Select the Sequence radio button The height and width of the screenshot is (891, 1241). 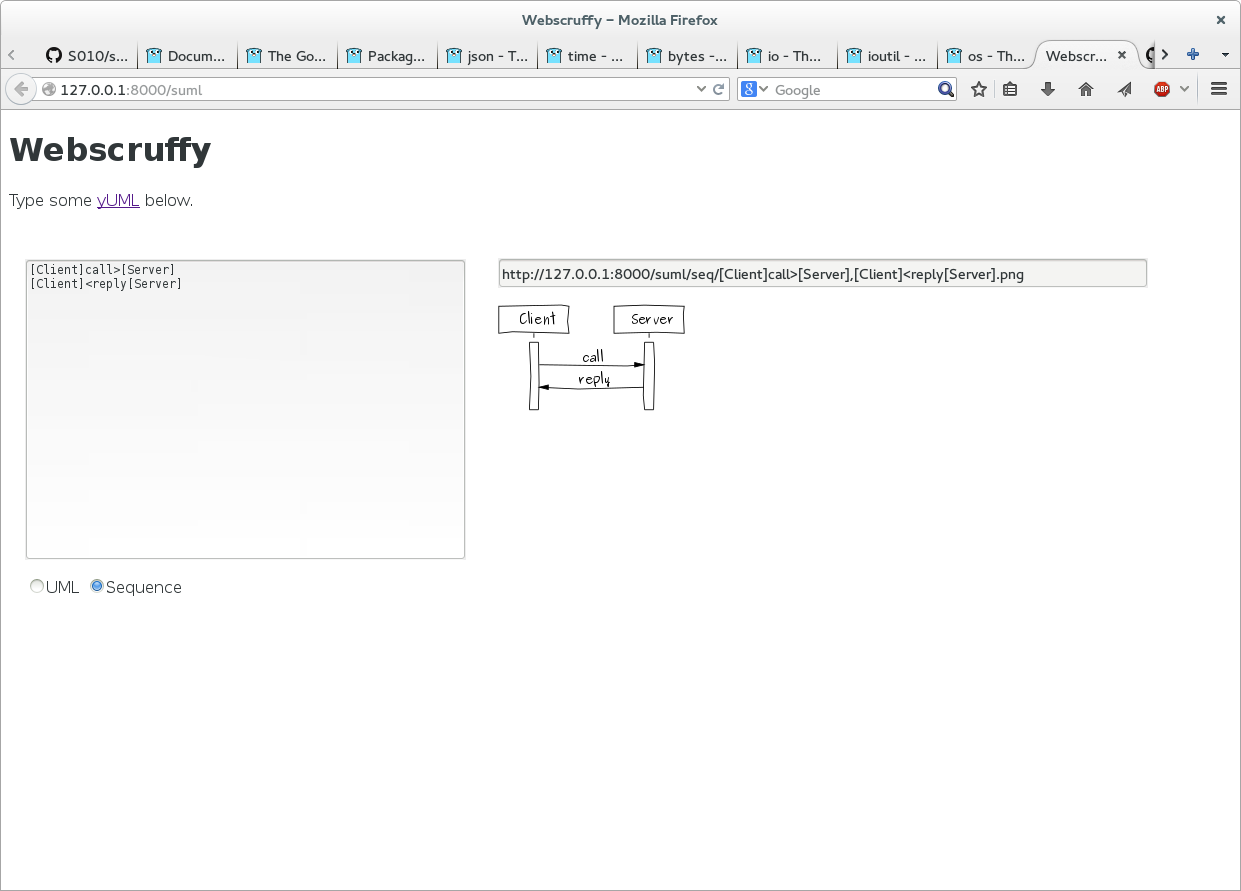point(97,586)
